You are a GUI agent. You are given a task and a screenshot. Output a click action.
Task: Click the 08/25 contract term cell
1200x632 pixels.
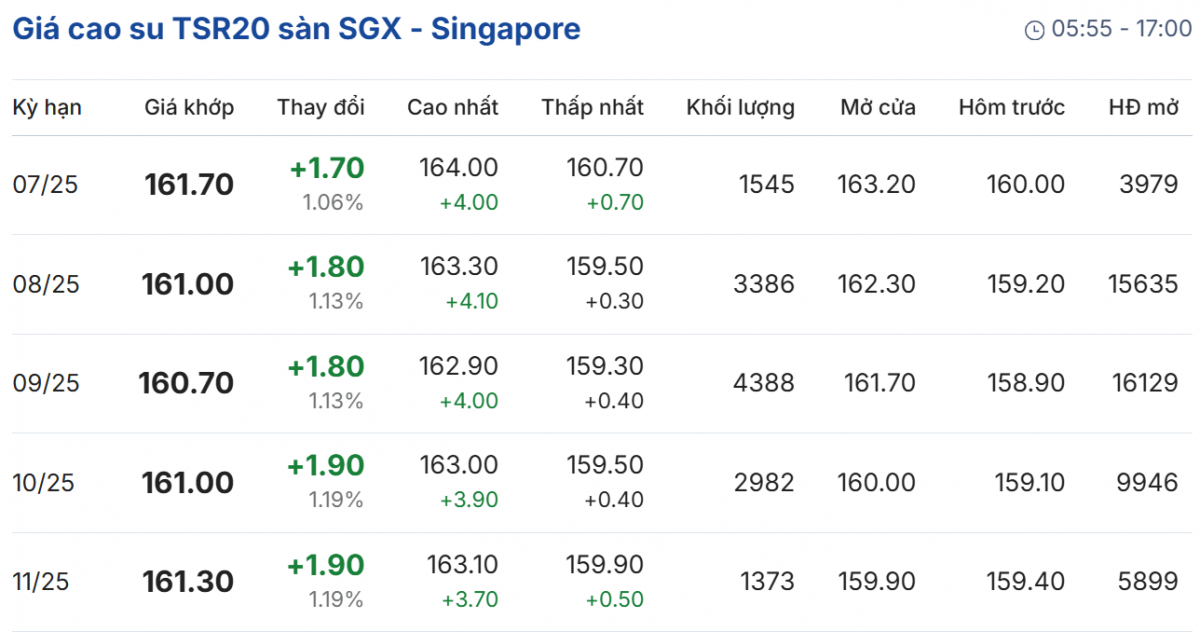(45, 285)
